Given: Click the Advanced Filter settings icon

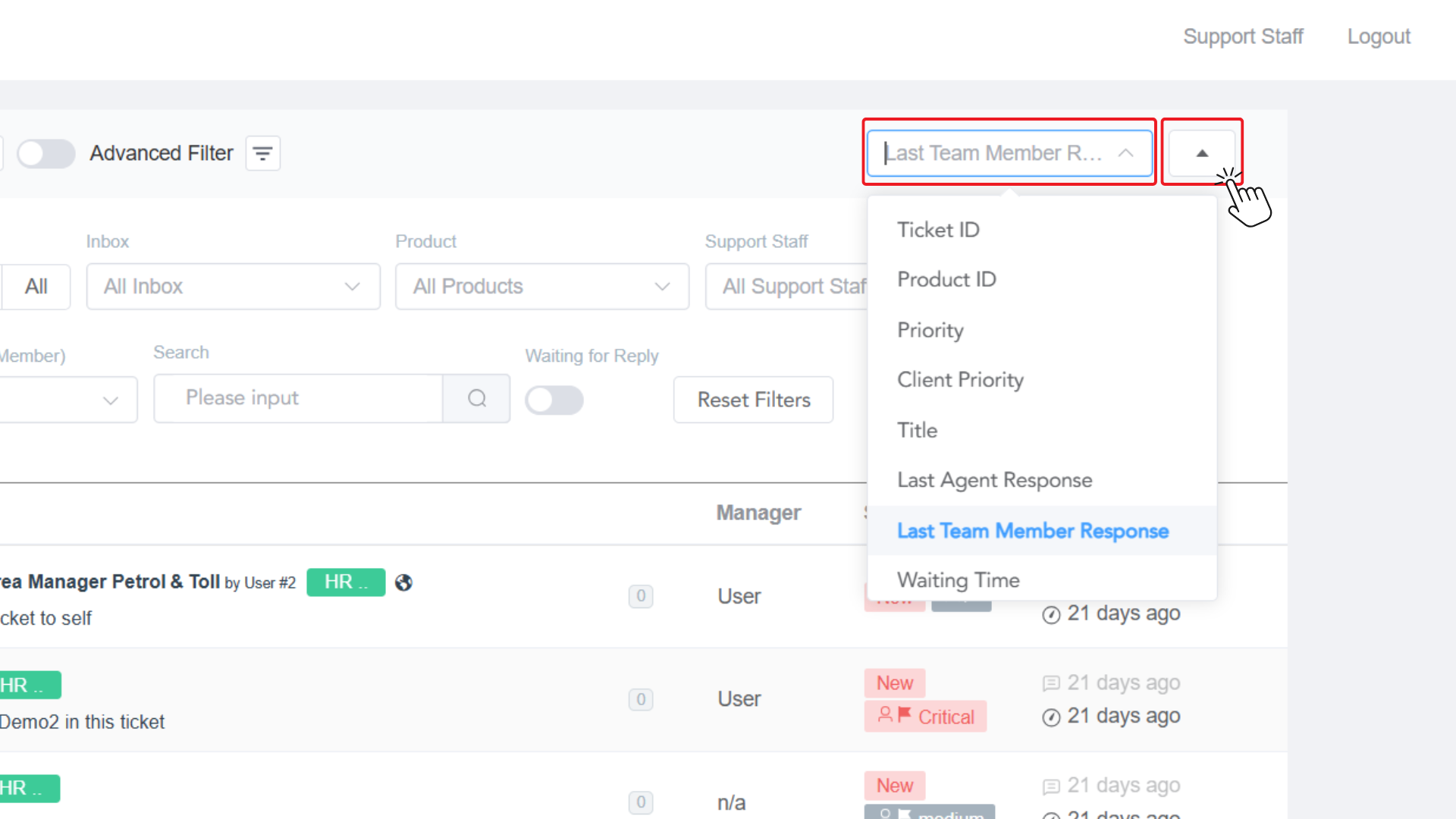Looking at the screenshot, I should 262,153.
